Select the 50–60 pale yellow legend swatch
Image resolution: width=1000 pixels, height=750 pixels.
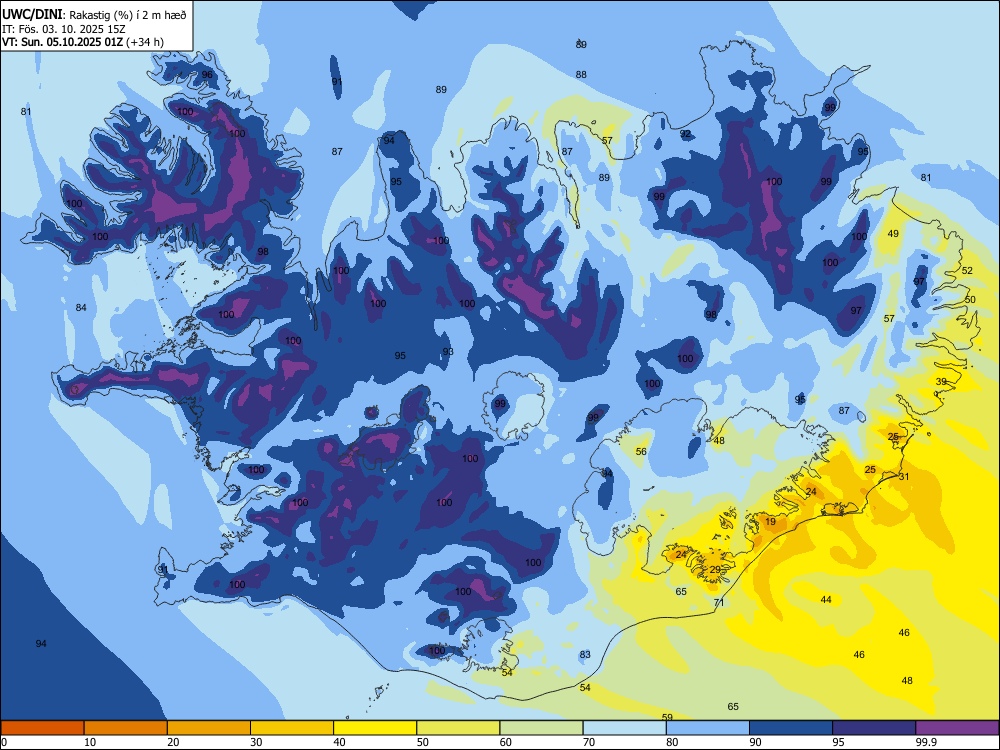458,728
